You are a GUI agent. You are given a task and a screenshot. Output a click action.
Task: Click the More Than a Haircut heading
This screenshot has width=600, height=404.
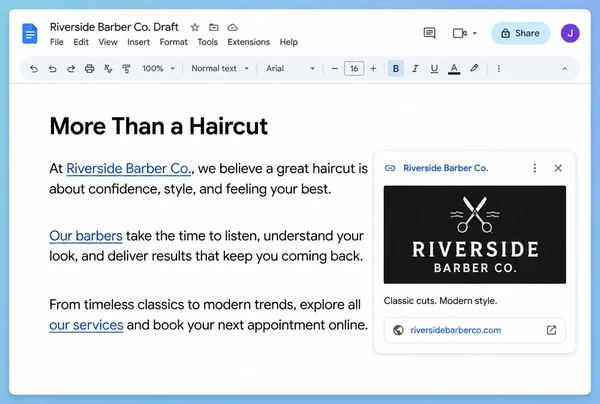tap(158, 126)
